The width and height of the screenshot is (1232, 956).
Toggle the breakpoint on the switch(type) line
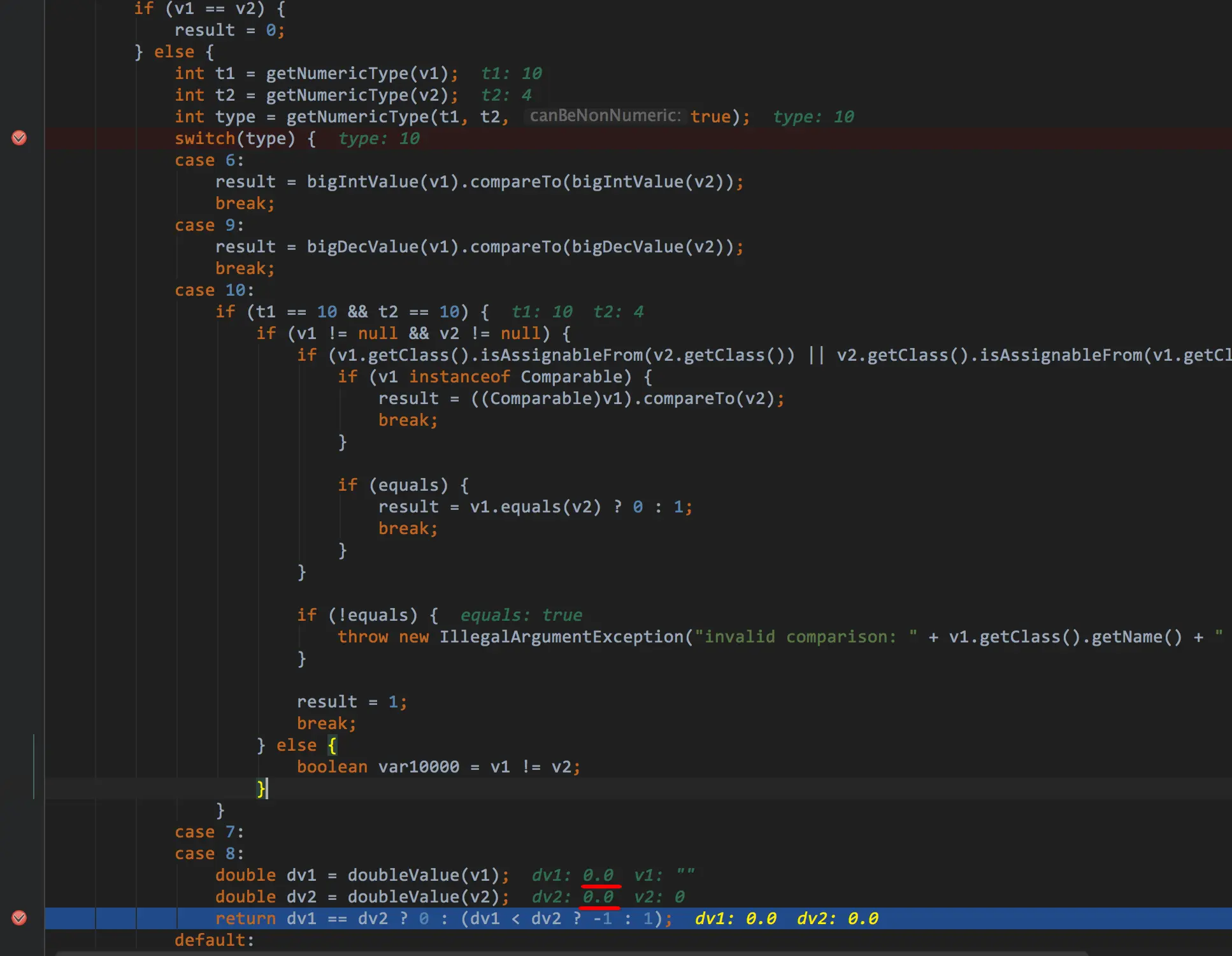[x=19, y=138]
